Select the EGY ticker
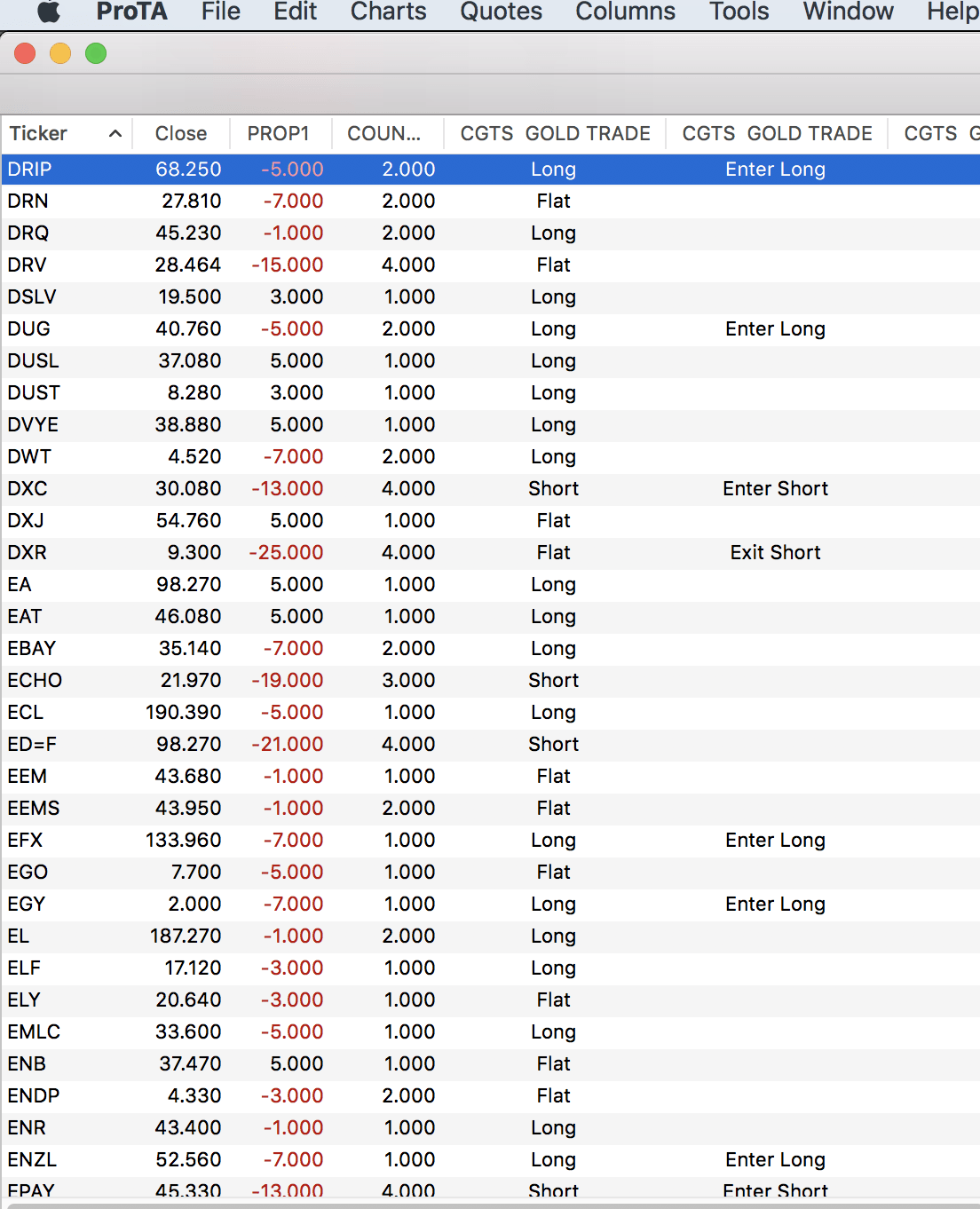 [x=27, y=905]
